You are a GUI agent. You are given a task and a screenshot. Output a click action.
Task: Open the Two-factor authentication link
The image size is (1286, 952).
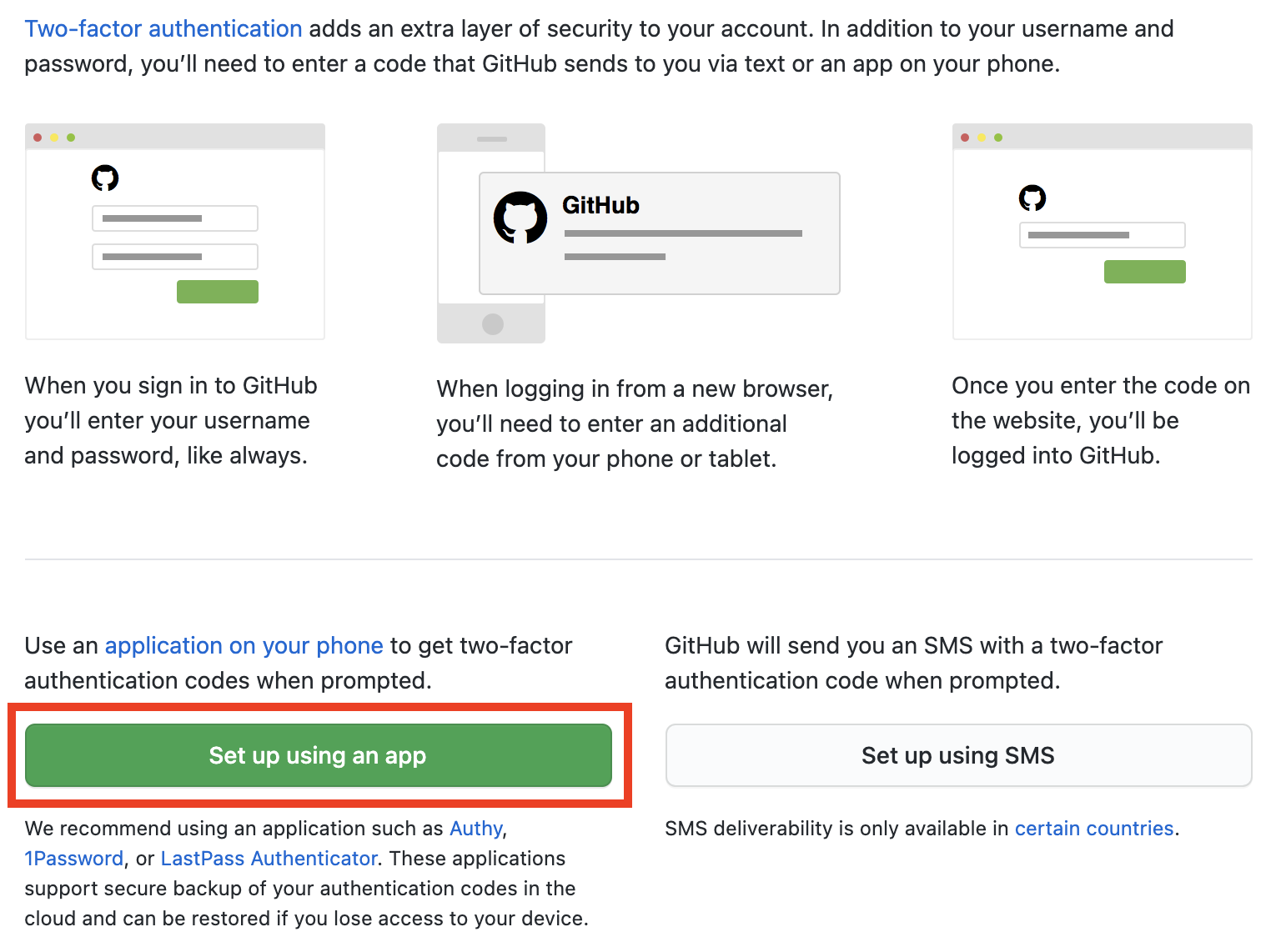[163, 28]
